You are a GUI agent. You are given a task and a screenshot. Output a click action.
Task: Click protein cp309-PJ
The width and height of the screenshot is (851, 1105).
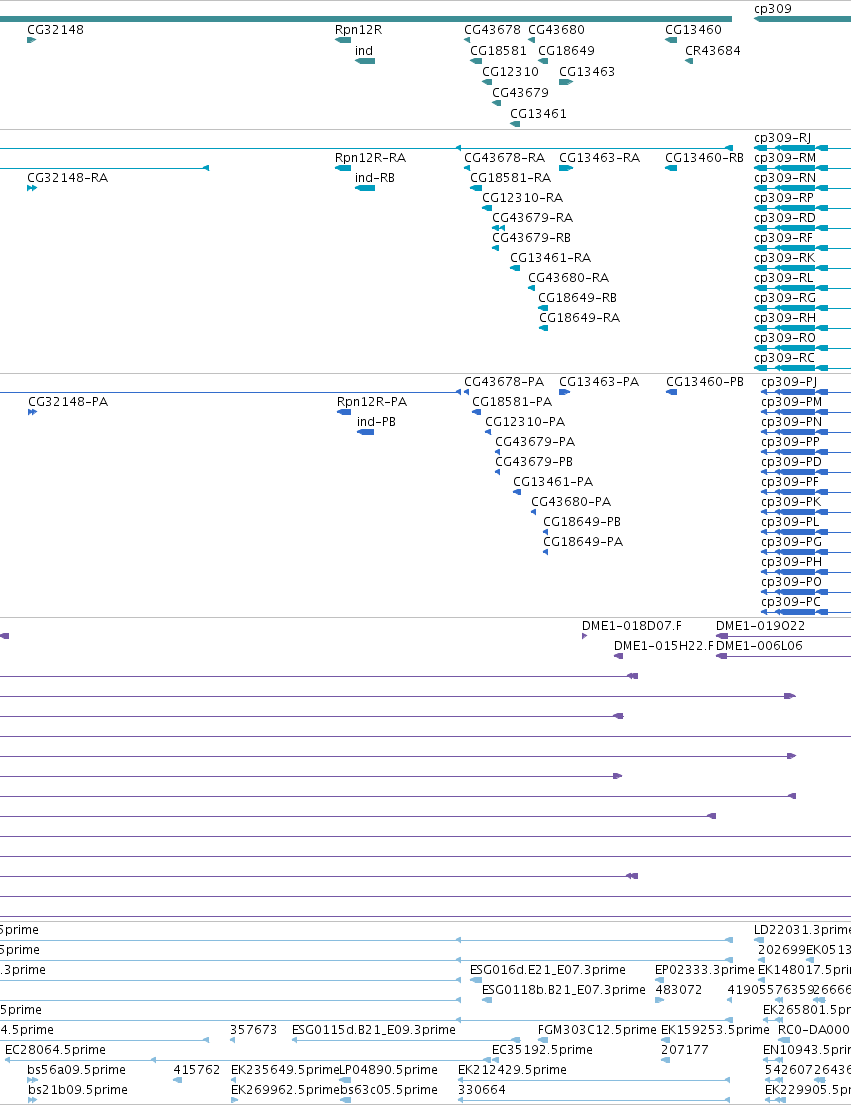[789, 382]
